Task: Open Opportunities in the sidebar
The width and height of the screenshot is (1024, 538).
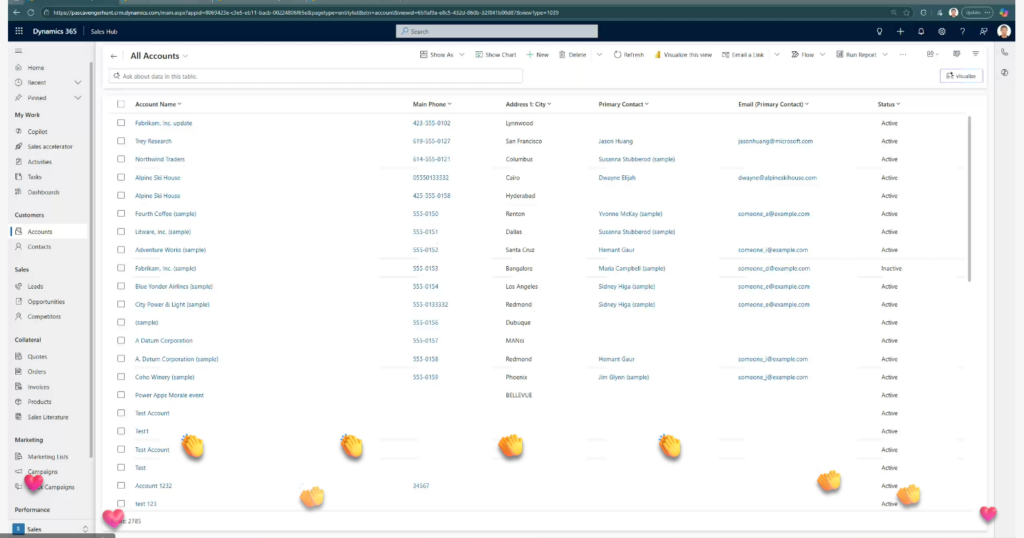Action: tap(46, 302)
